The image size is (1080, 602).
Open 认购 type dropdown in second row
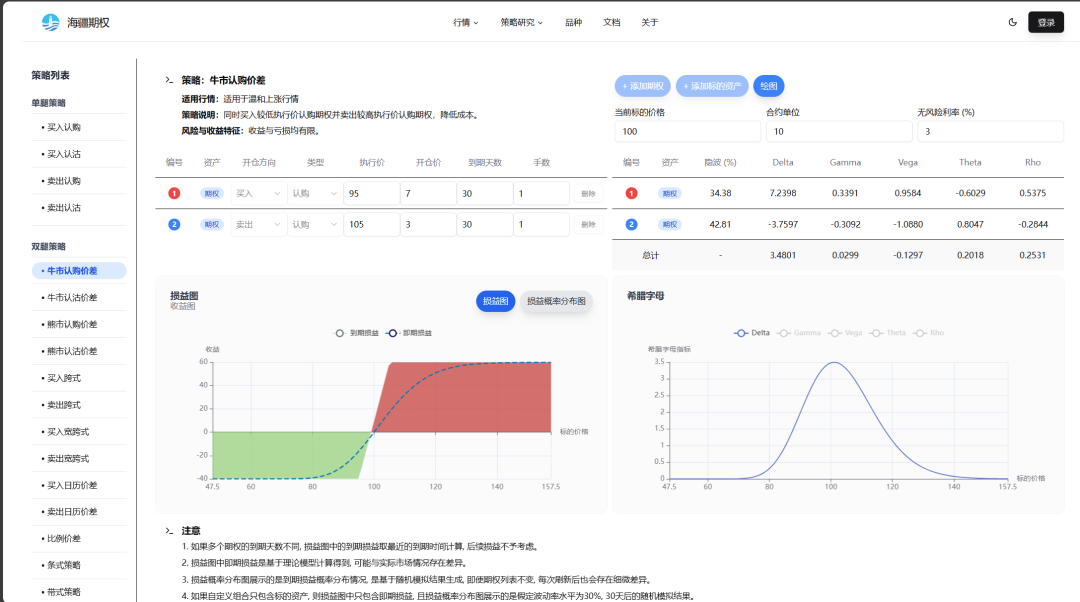[x=314, y=225]
